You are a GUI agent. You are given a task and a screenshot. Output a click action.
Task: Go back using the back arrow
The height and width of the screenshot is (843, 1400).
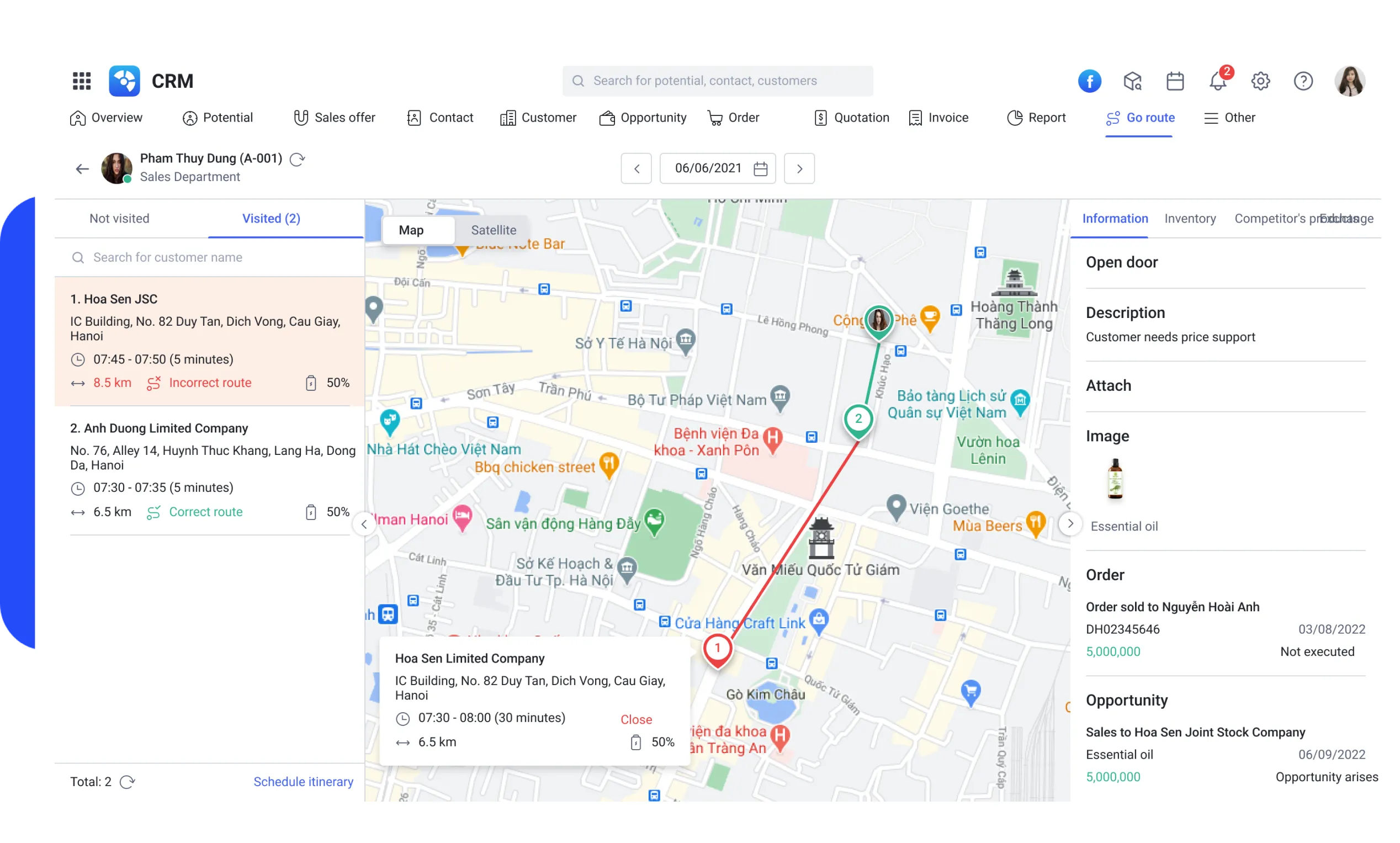(x=82, y=168)
